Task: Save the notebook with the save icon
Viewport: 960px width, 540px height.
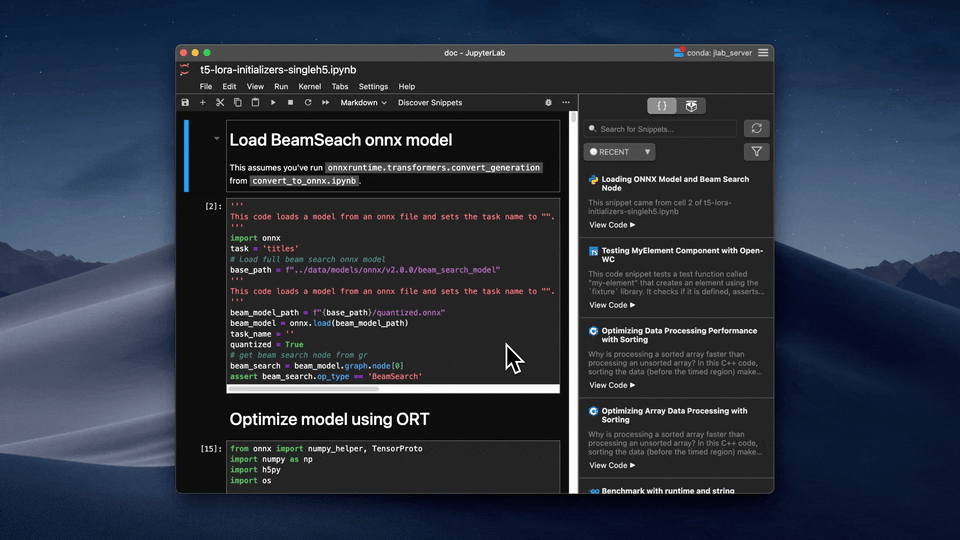Action: click(185, 103)
